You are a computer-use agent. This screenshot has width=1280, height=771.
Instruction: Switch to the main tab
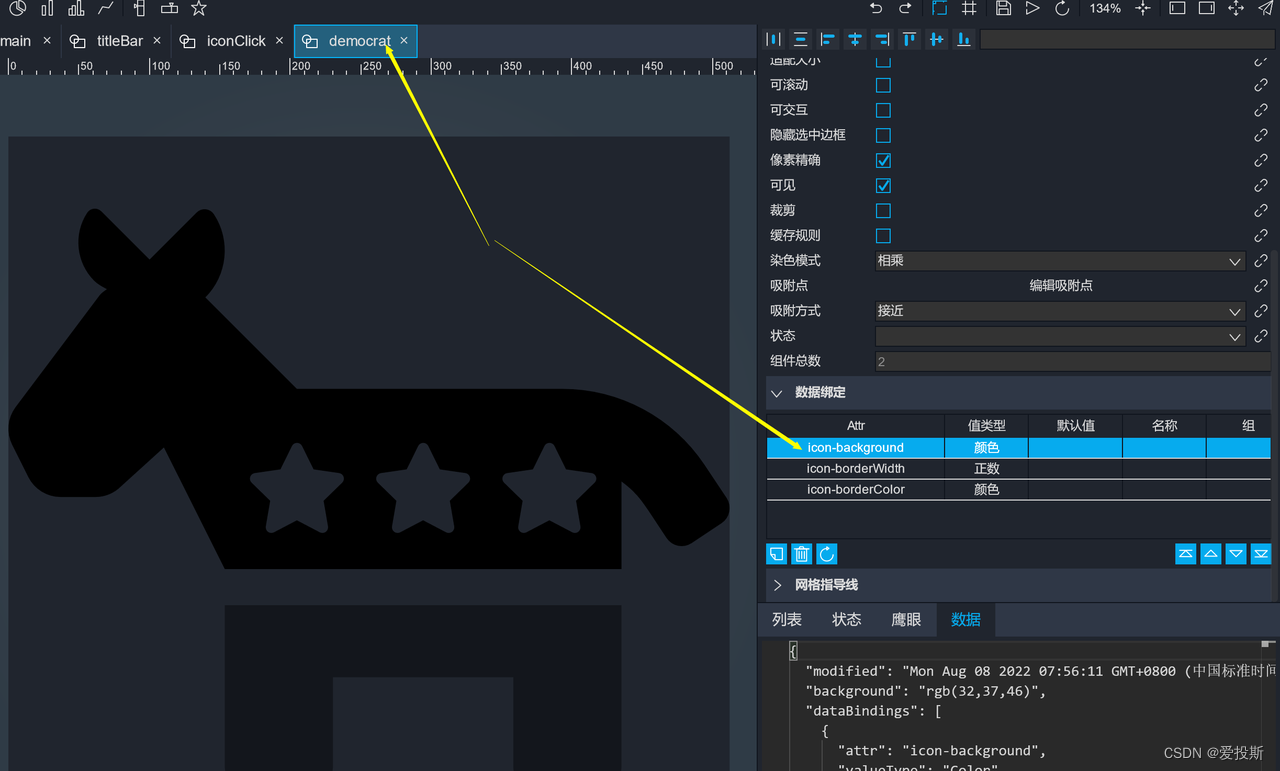point(15,41)
